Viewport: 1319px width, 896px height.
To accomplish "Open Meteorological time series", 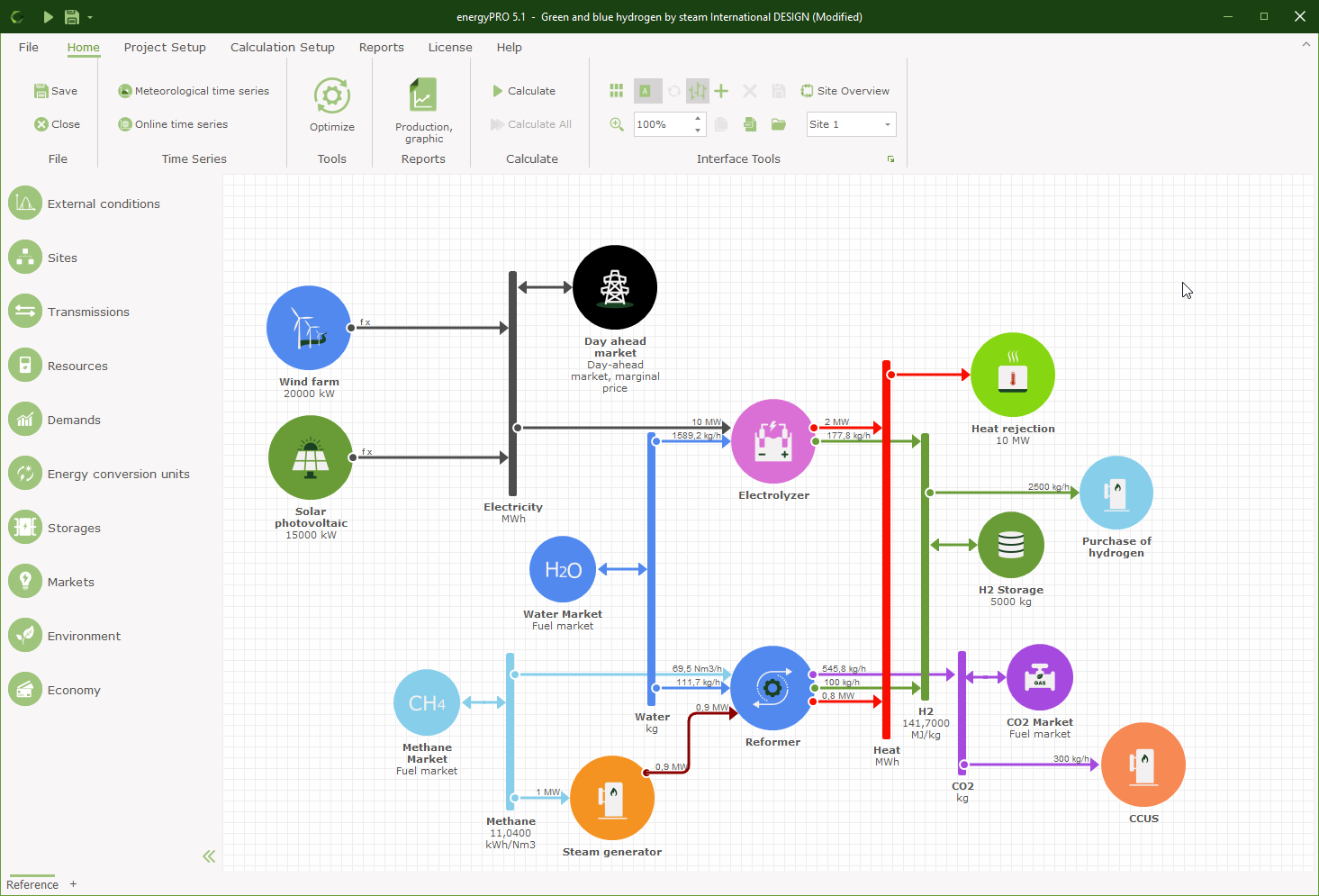I will coord(194,91).
